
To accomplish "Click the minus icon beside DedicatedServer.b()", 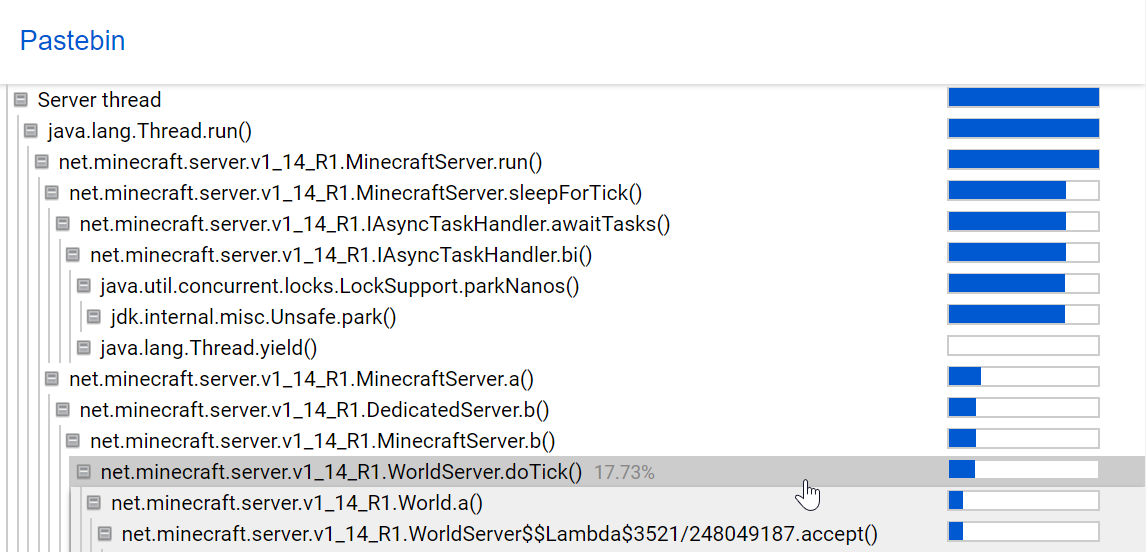I will [62, 410].
